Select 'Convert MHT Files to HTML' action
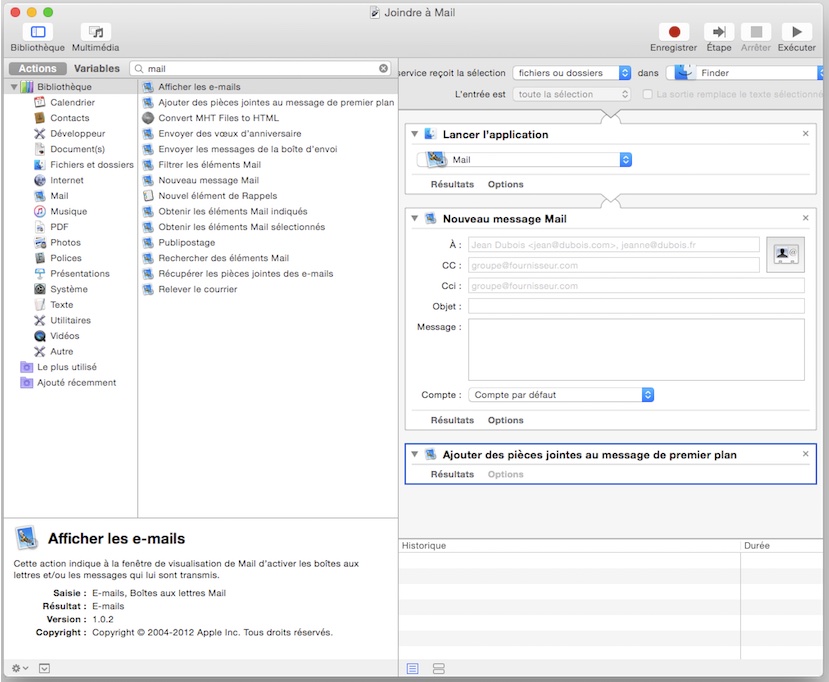The width and height of the screenshot is (829, 682). click(268, 117)
